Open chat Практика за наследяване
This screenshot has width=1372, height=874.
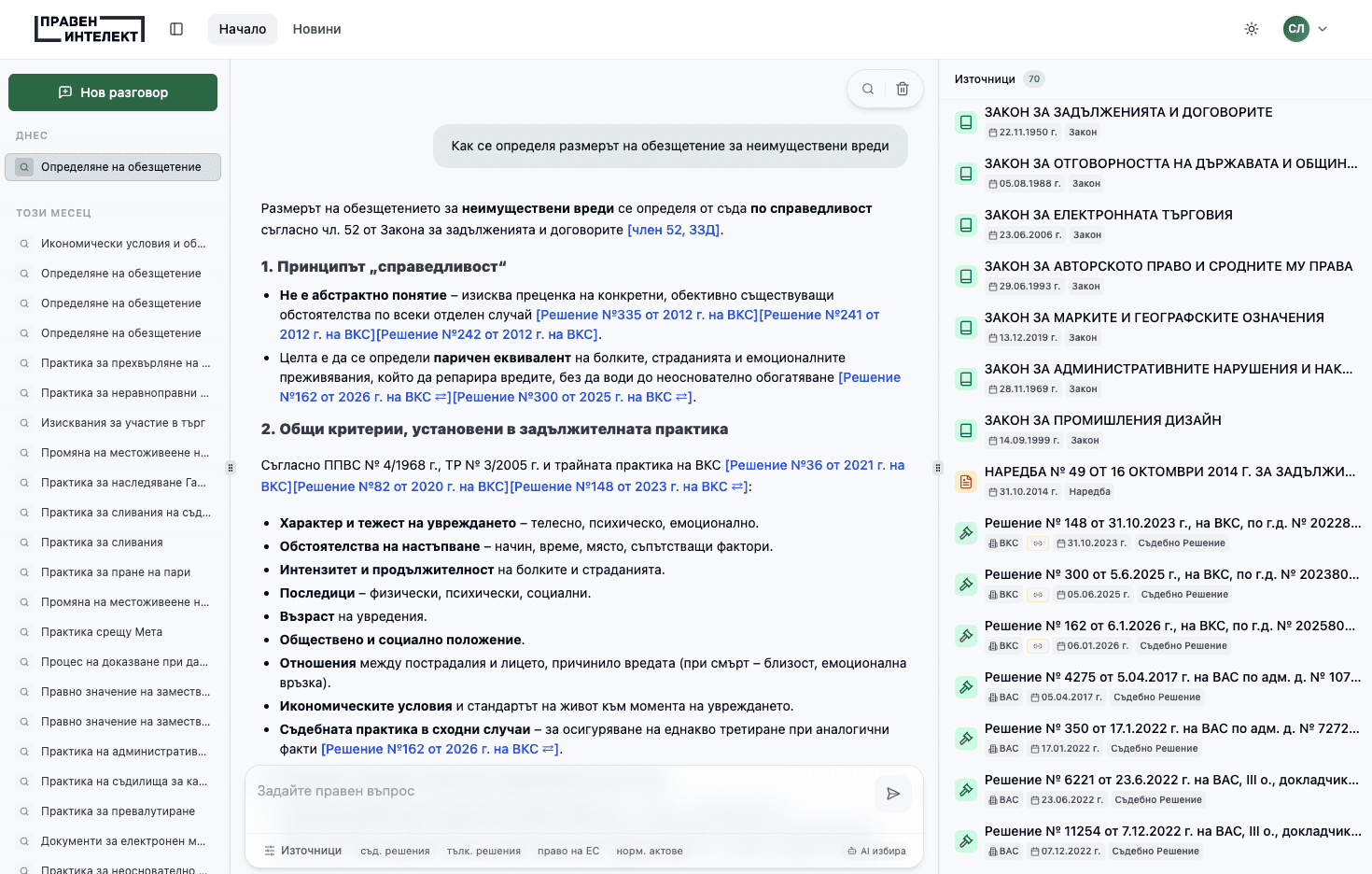pyautogui.click(x=113, y=483)
